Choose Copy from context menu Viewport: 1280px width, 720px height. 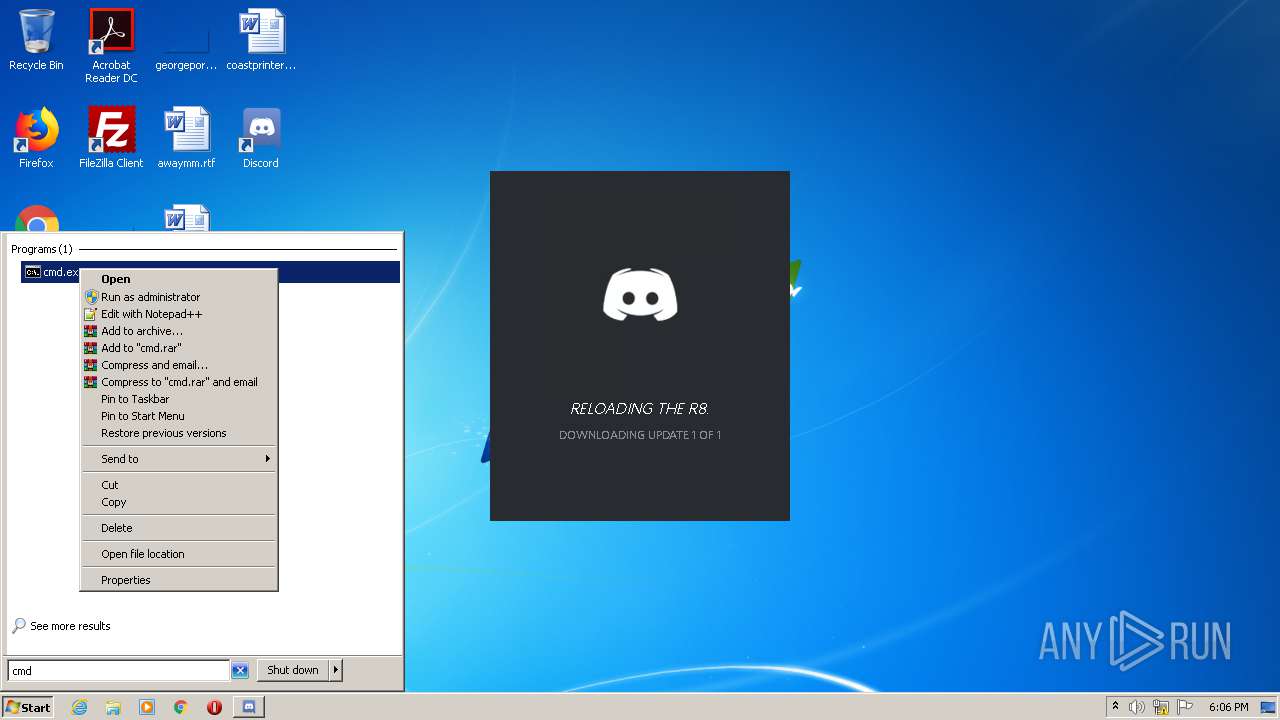pyautogui.click(x=179, y=502)
